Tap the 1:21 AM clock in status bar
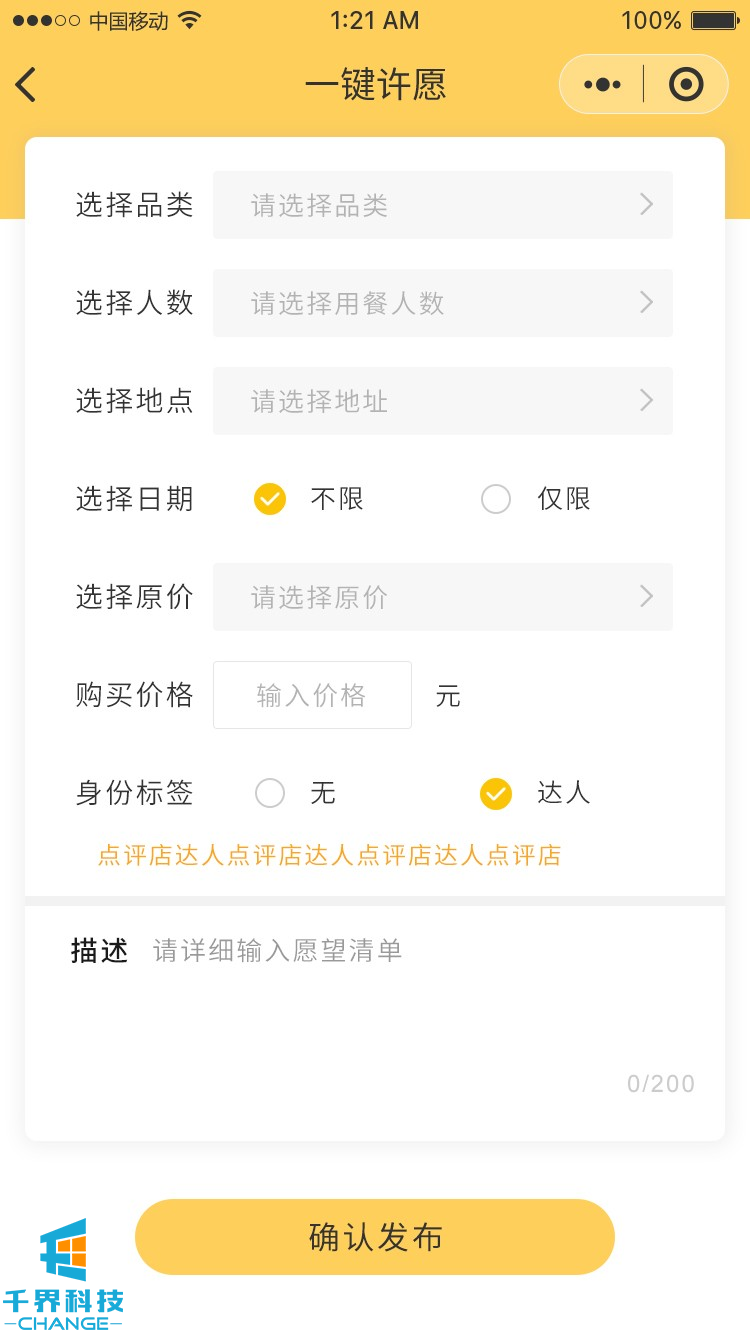The height and width of the screenshot is (1334, 750). point(375,20)
